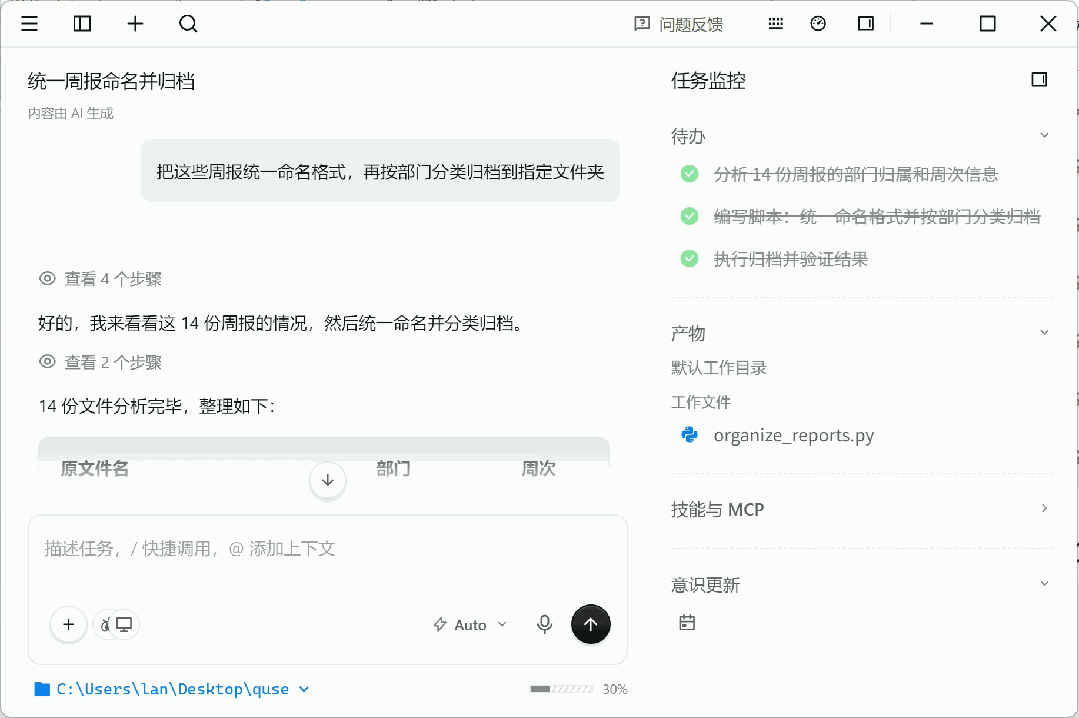Open search with magnifier icon

(x=188, y=24)
